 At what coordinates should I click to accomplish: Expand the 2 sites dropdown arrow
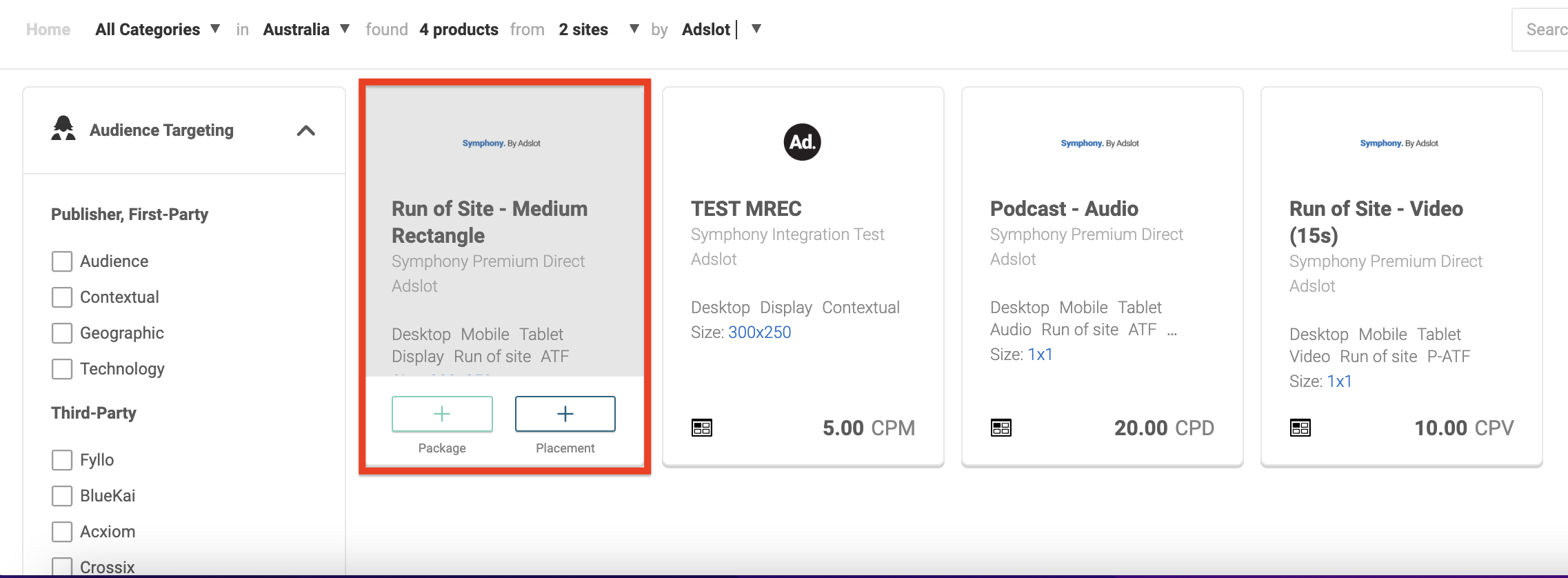634,29
